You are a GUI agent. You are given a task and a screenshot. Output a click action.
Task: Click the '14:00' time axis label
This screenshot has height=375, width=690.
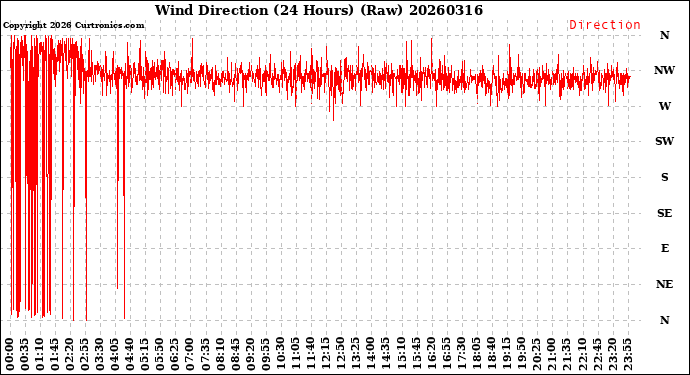(371, 354)
